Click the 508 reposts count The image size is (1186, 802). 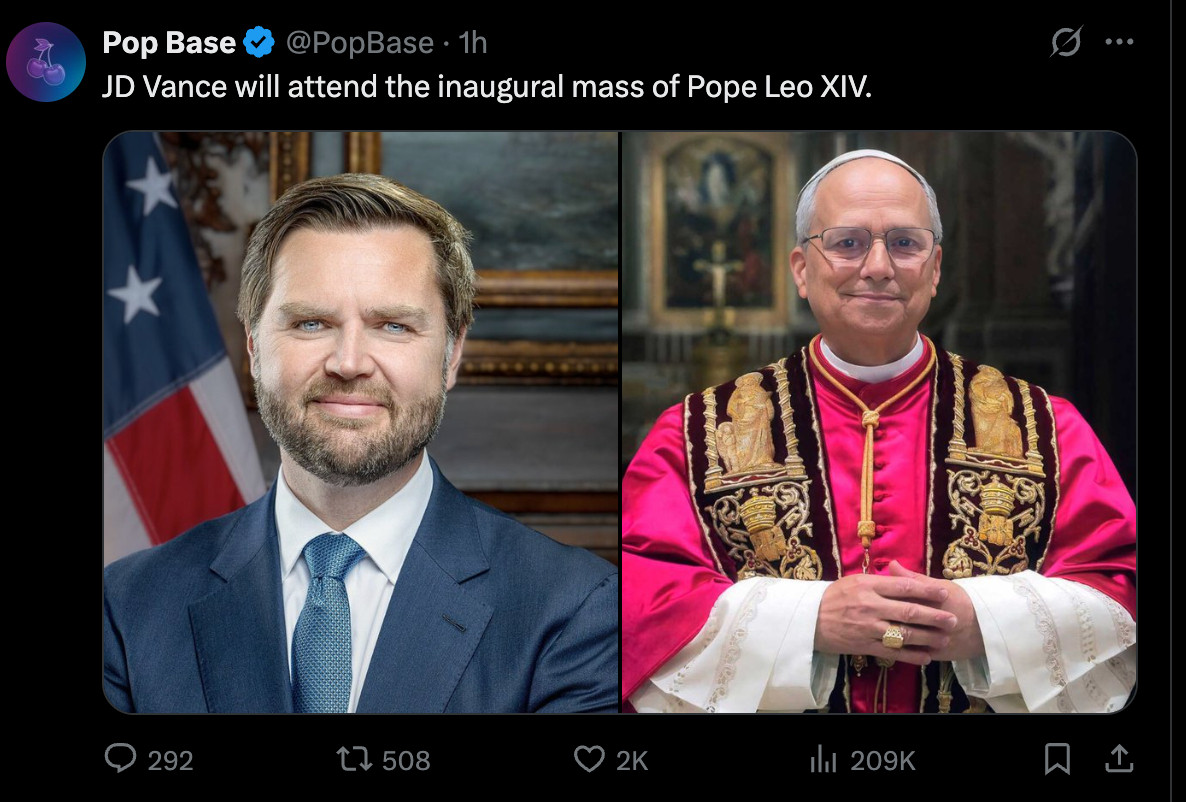point(406,760)
